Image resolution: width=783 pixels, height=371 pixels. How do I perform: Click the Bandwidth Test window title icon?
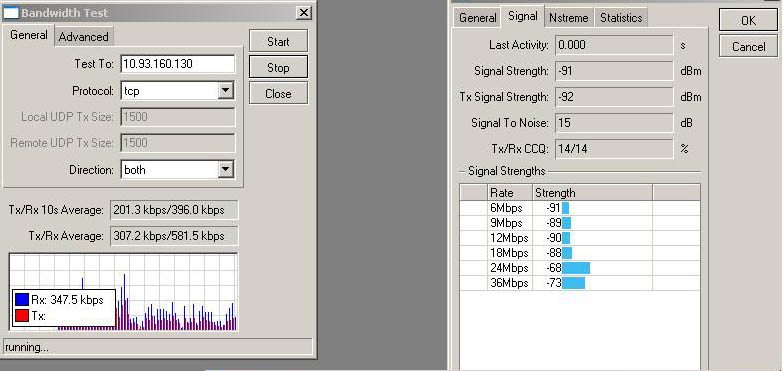click(11, 12)
